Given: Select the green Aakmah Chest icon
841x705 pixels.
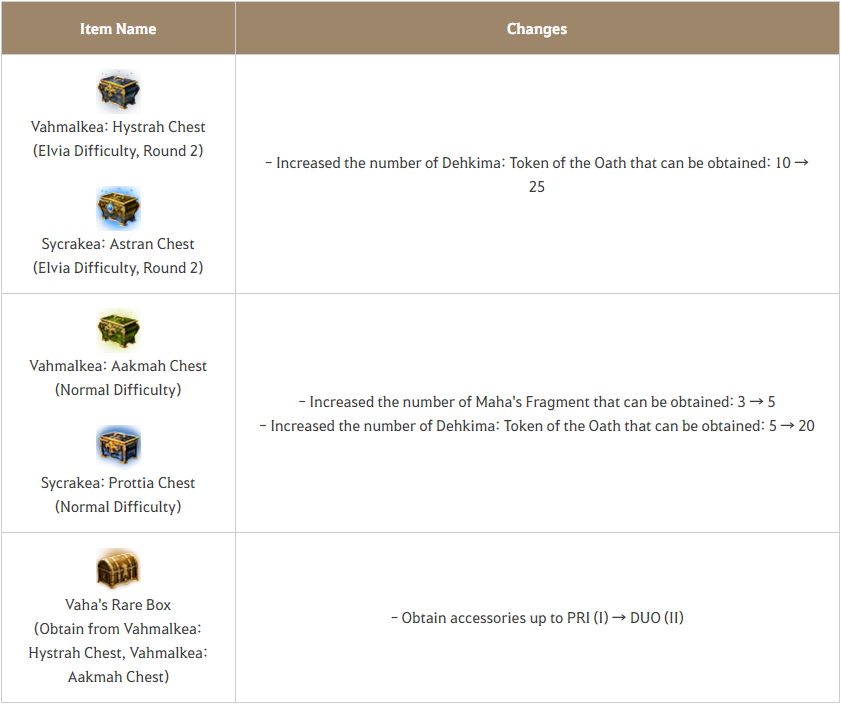Looking at the screenshot, I should (118, 330).
